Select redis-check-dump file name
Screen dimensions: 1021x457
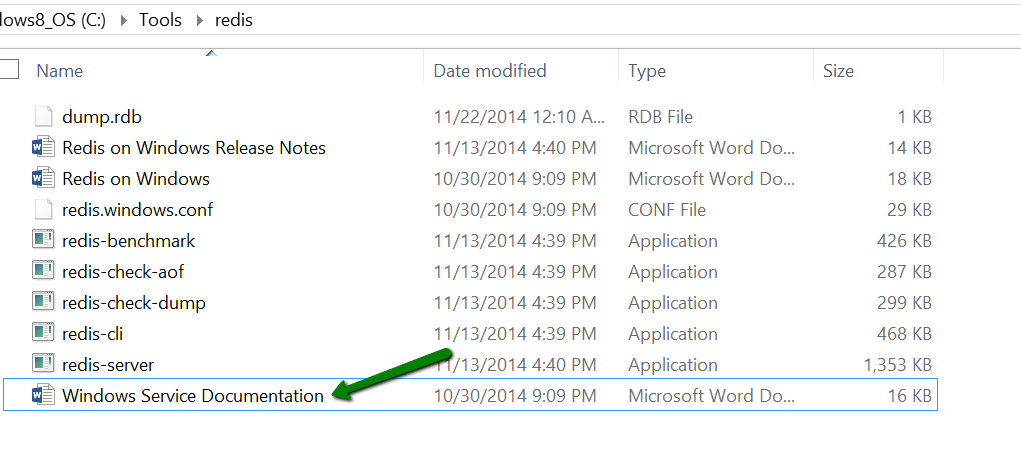pos(134,302)
